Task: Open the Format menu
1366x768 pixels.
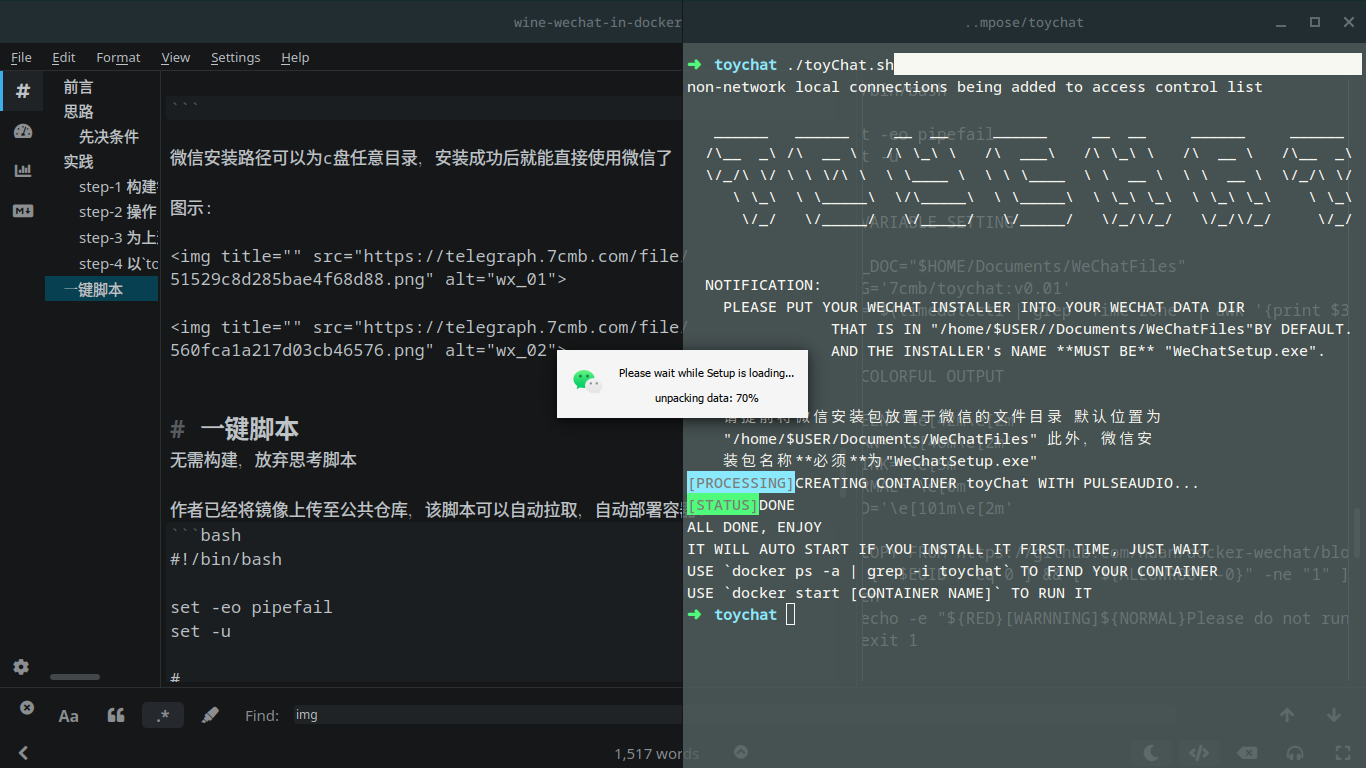Action: tap(118, 57)
